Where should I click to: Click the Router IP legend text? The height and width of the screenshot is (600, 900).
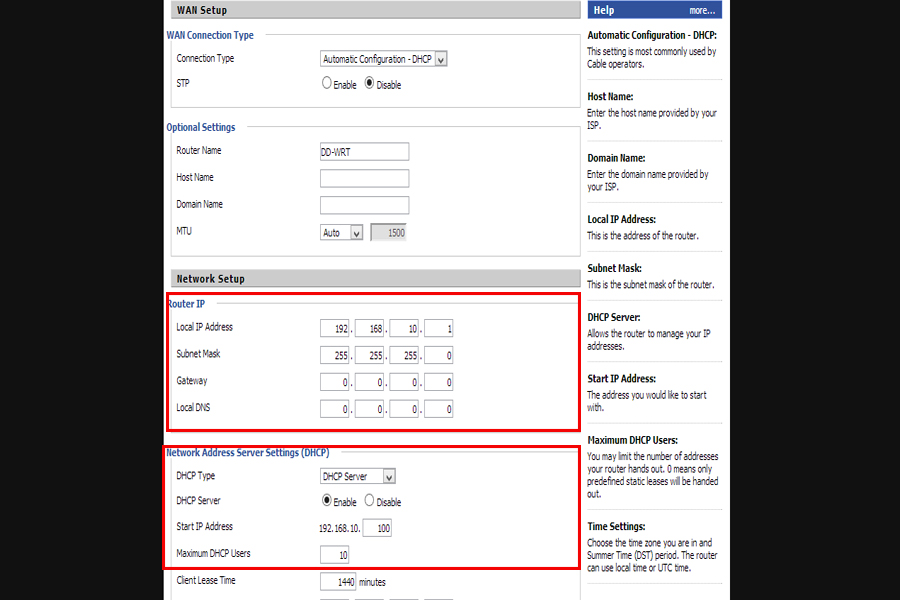[186, 304]
